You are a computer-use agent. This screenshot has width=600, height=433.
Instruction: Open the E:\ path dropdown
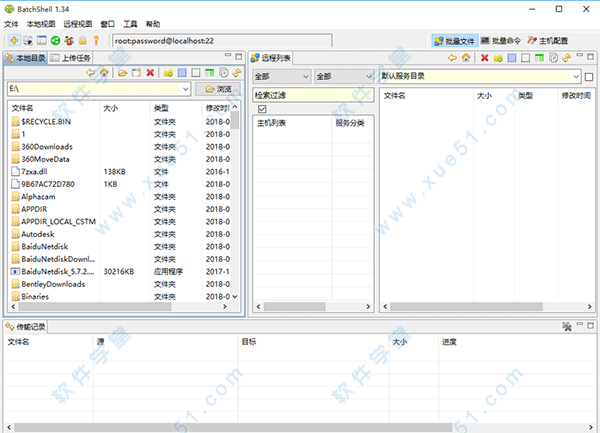point(185,89)
